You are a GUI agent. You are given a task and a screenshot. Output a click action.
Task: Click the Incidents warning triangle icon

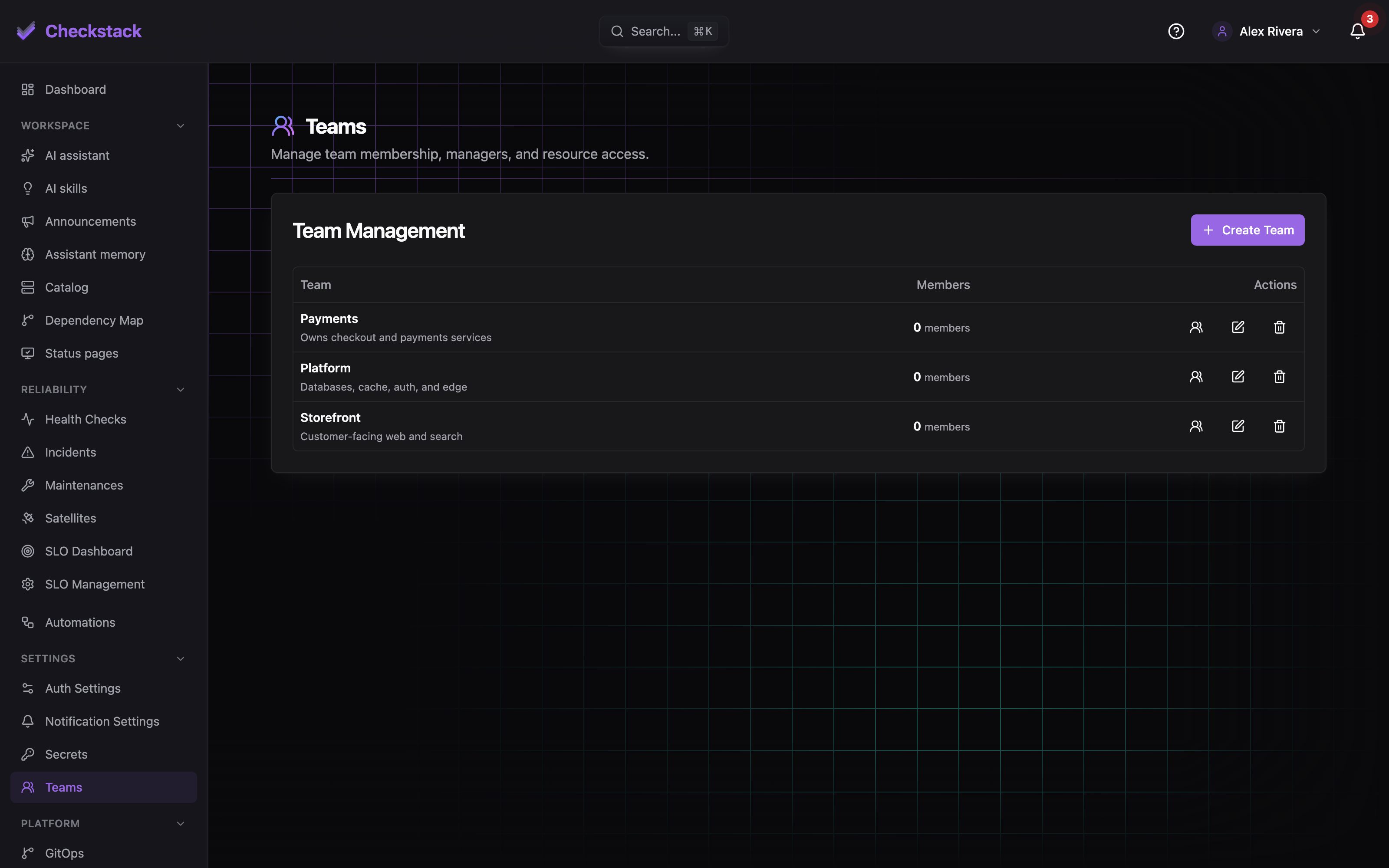point(27,452)
